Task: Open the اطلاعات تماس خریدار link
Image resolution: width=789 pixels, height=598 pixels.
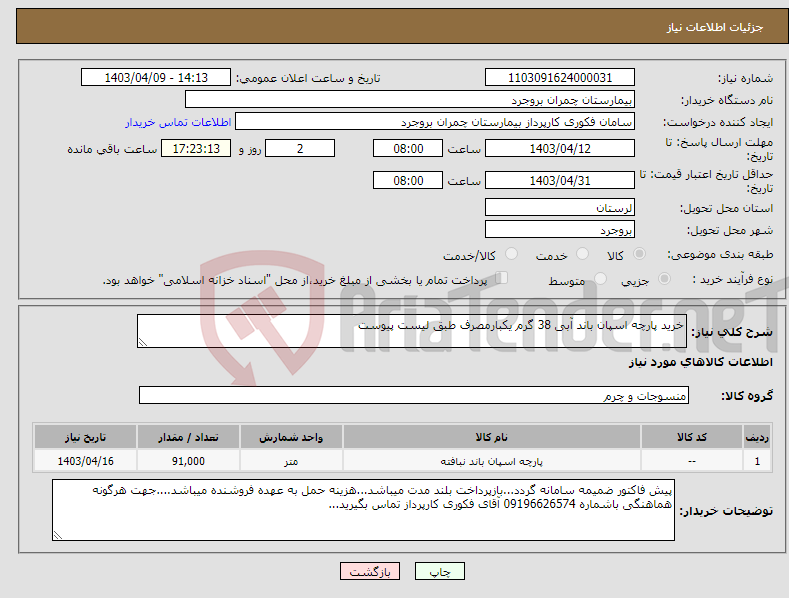Action: tap(178, 122)
